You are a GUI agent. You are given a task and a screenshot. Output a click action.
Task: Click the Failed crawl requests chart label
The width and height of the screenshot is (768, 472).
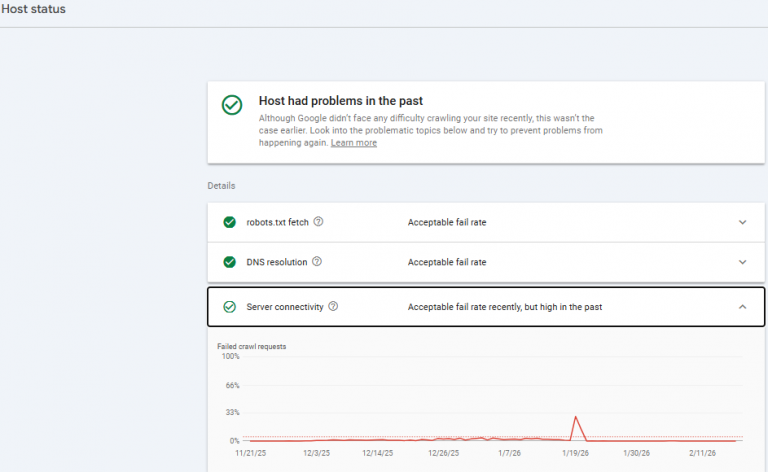tap(252, 346)
